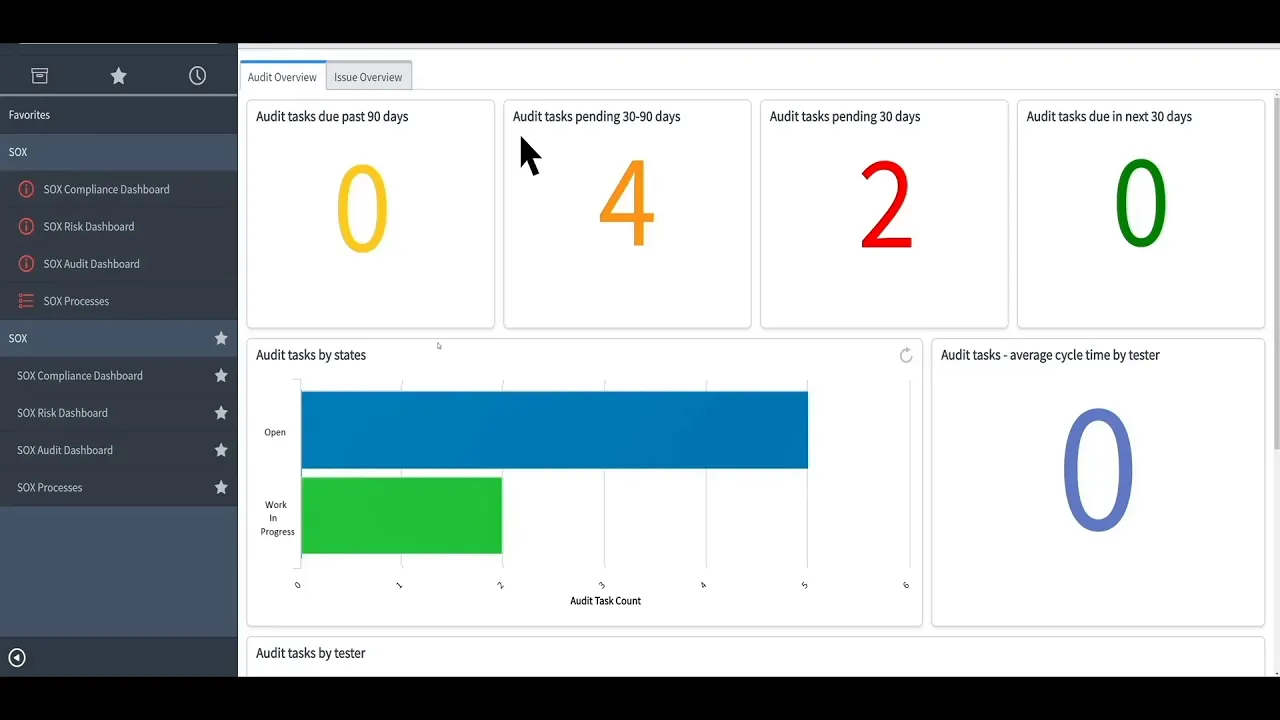Toggle favorite star for SOX Risk Dashboard module
This screenshot has height=720, width=1280.
click(221, 413)
